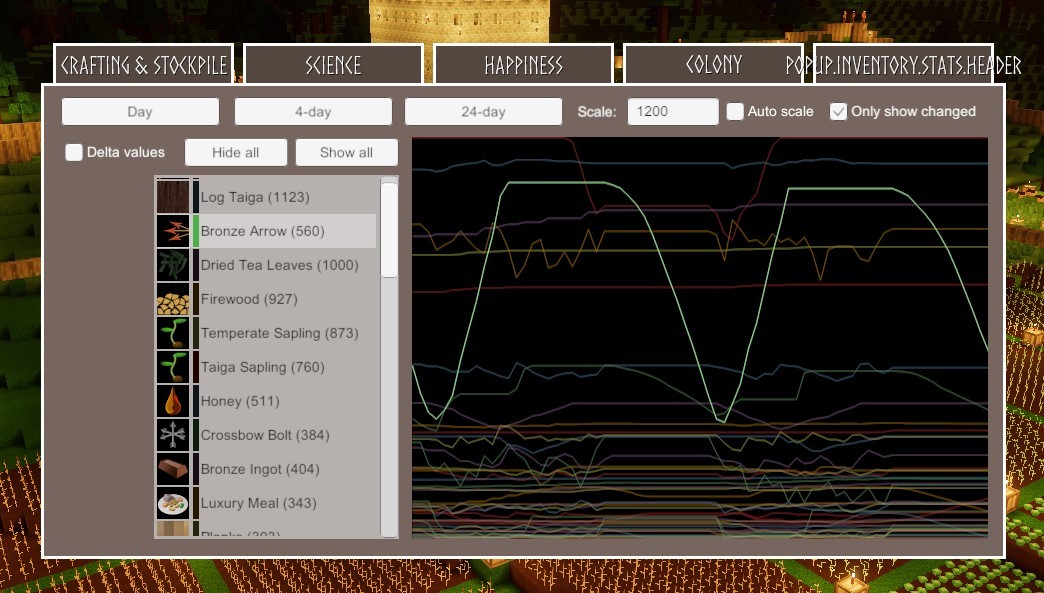Click the "Taiga Sapling (760)" label
This screenshot has height=593, width=1044.
click(262, 367)
